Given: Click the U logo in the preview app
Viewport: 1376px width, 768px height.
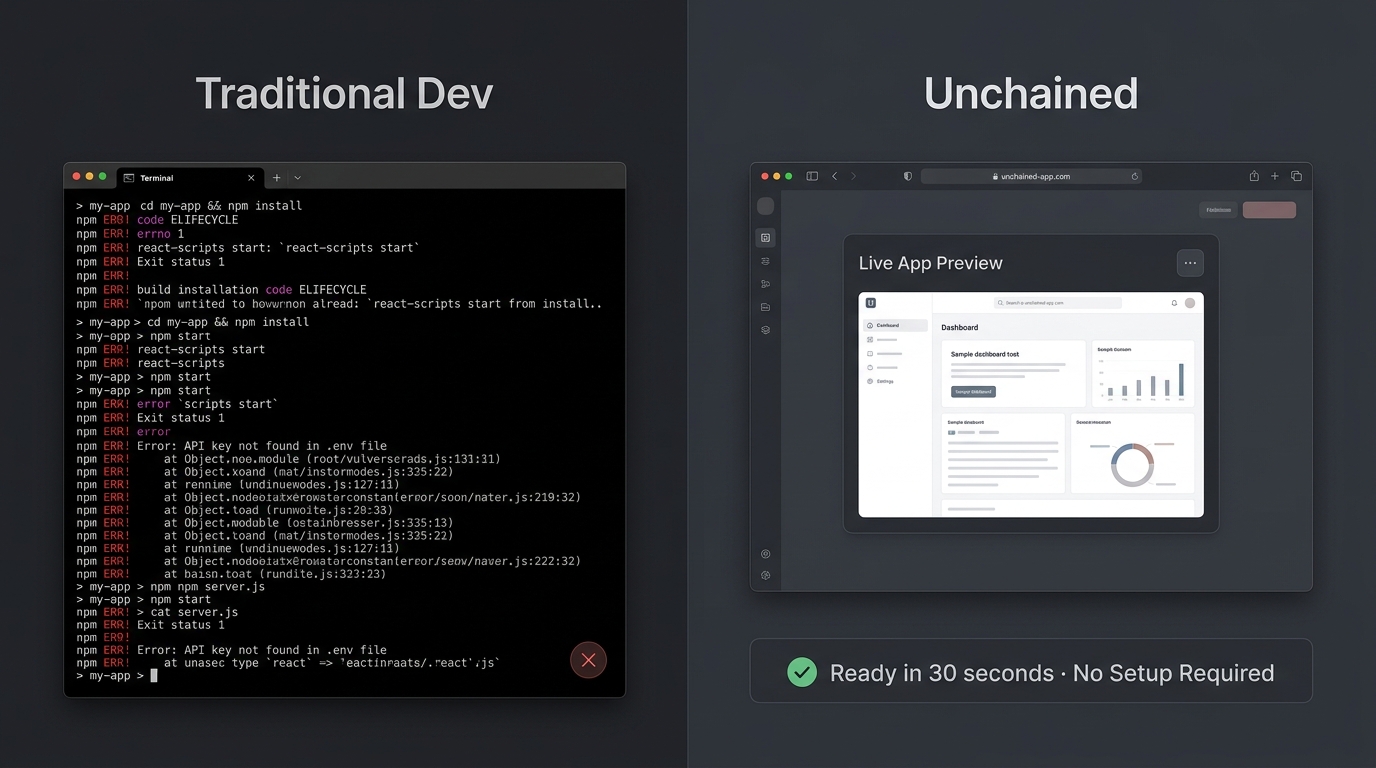Looking at the screenshot, I should click(x=871, y=303).
